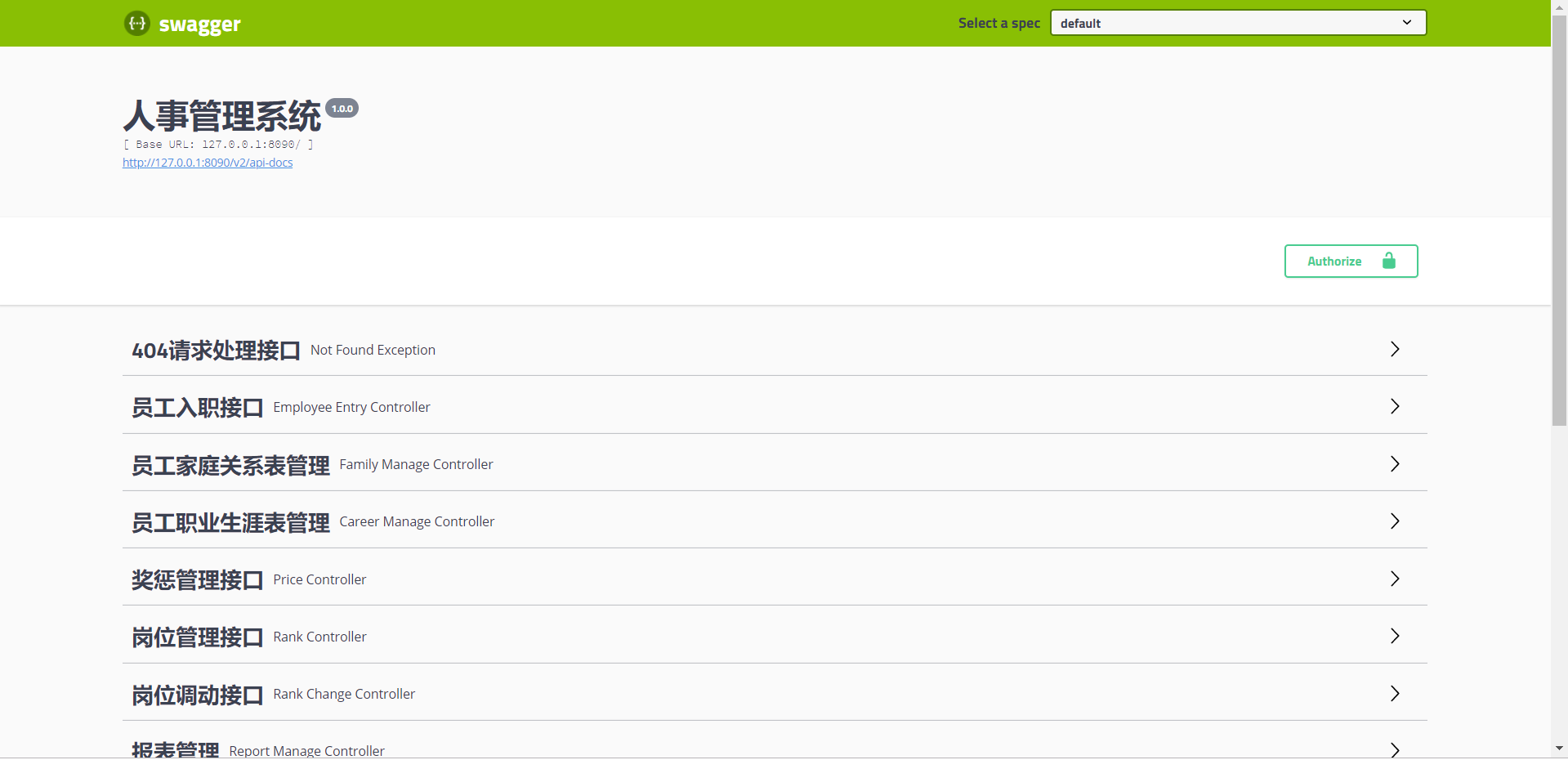Expand the Family Manage Controller arrow

[1395, 464]
